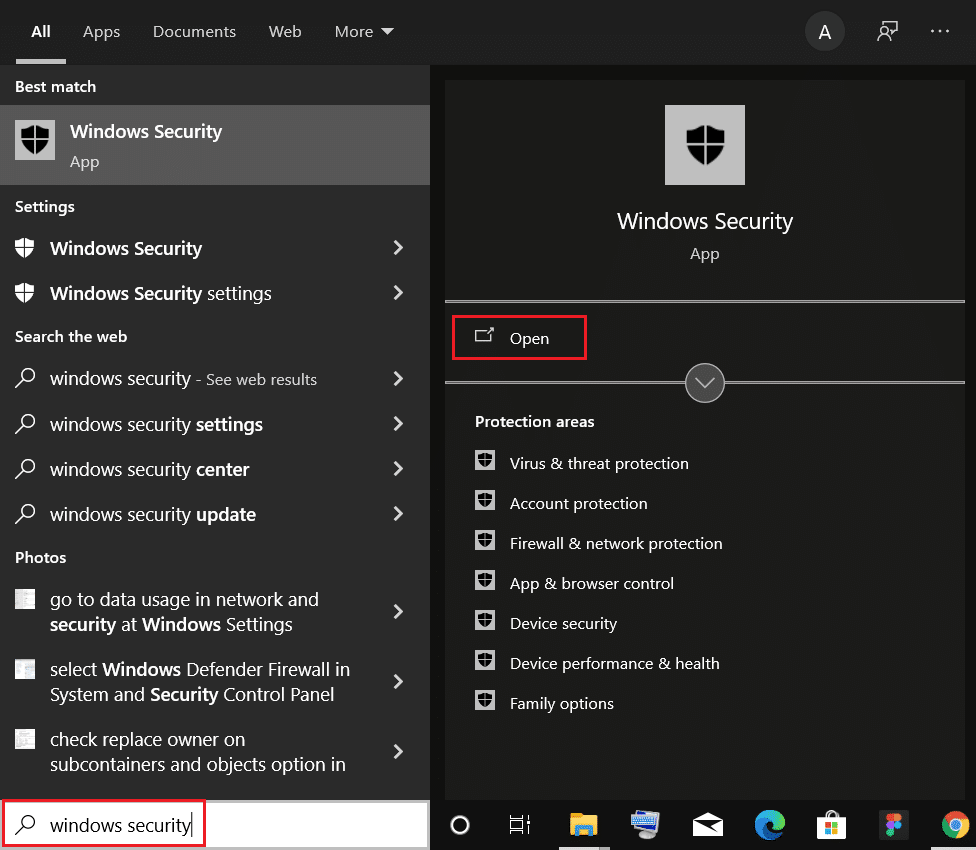Click the Cortana circle icon
Image resolution: width=976 pixels, height=850 pixels.
[460, 824]
